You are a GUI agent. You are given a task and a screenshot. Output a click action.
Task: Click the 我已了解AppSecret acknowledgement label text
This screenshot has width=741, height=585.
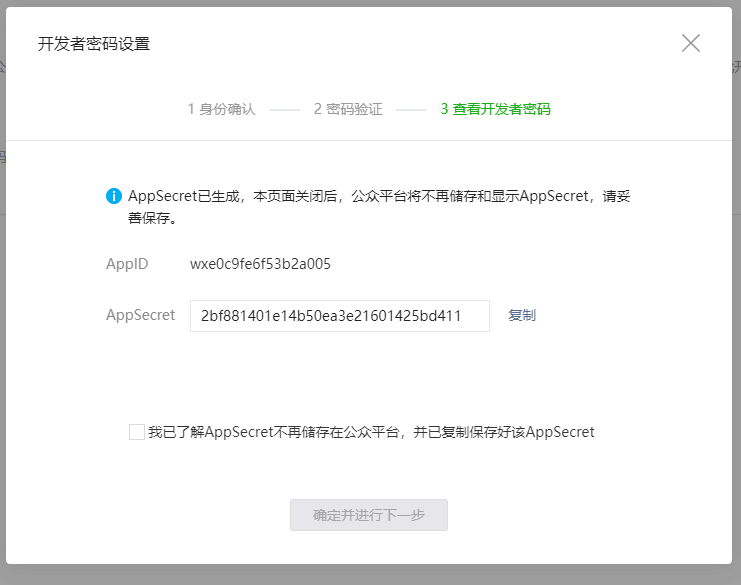click(371, 432)
